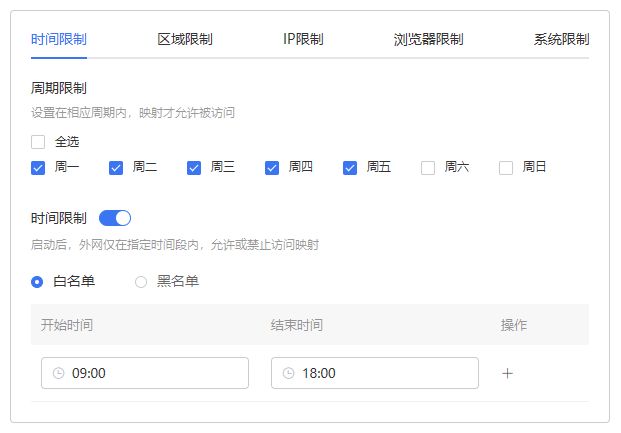The image size is (621, 433).
Task: Turn off the 时间限制 switch
Action: point(115,218)
